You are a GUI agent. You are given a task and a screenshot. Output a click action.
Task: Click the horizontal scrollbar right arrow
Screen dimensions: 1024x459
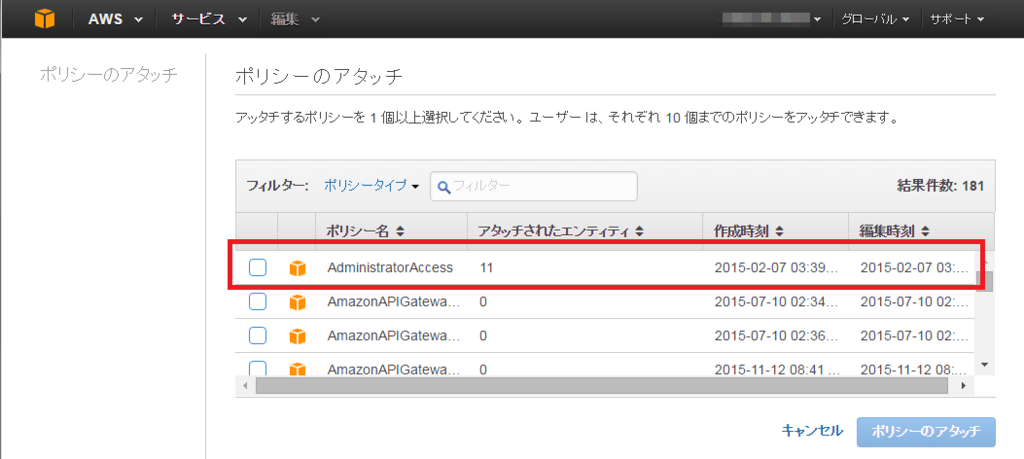963,385
